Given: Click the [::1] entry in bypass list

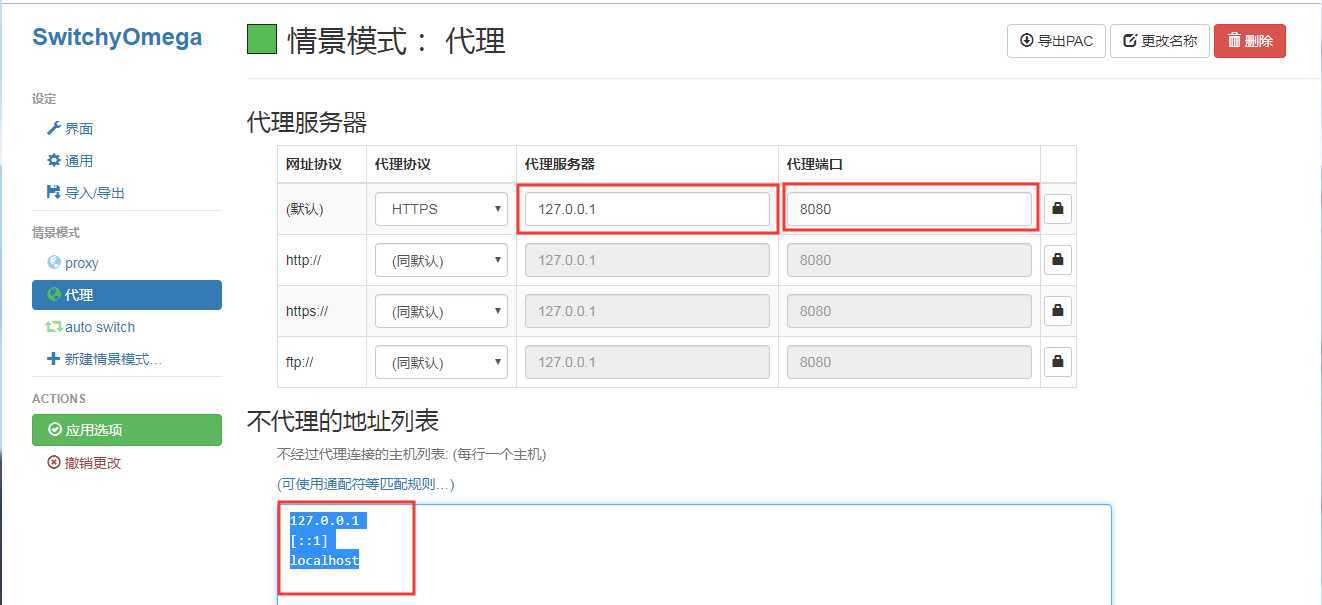Looking at the screenshot, I should coord(309,541).
